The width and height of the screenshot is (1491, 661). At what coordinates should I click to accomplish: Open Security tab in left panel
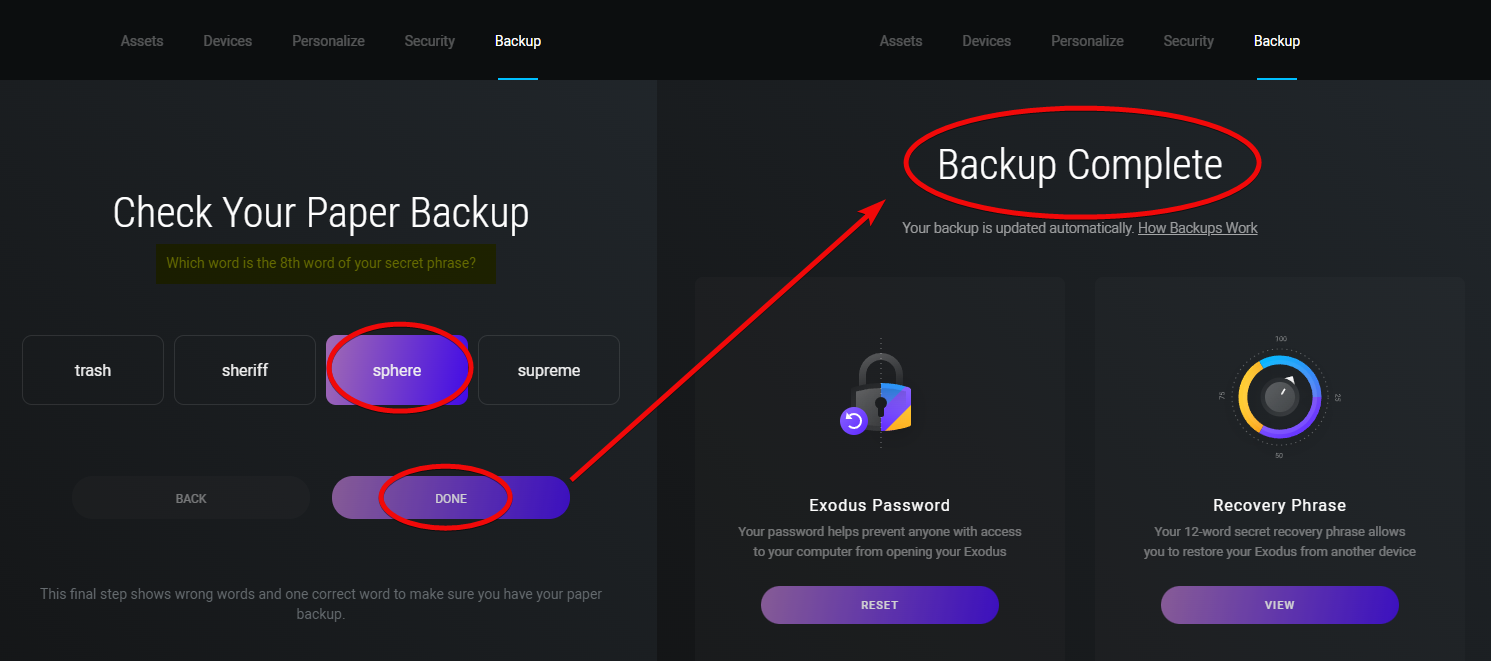(x=430, y=41)
